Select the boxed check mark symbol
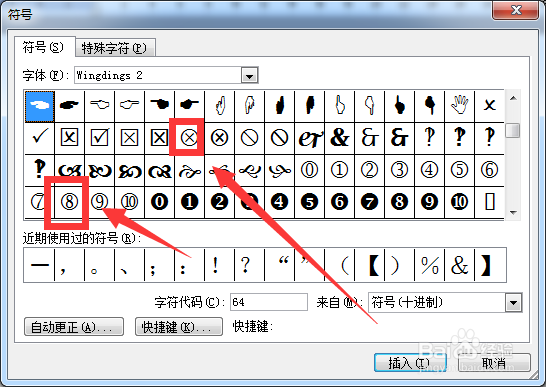Screen dimensions: 546x387 click(100, 138)
